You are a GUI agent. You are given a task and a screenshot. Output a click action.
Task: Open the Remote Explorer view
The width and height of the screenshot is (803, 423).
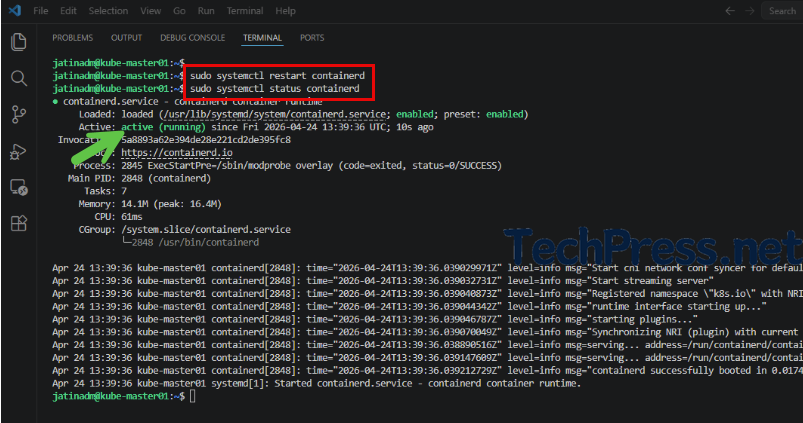click(19, 187)
